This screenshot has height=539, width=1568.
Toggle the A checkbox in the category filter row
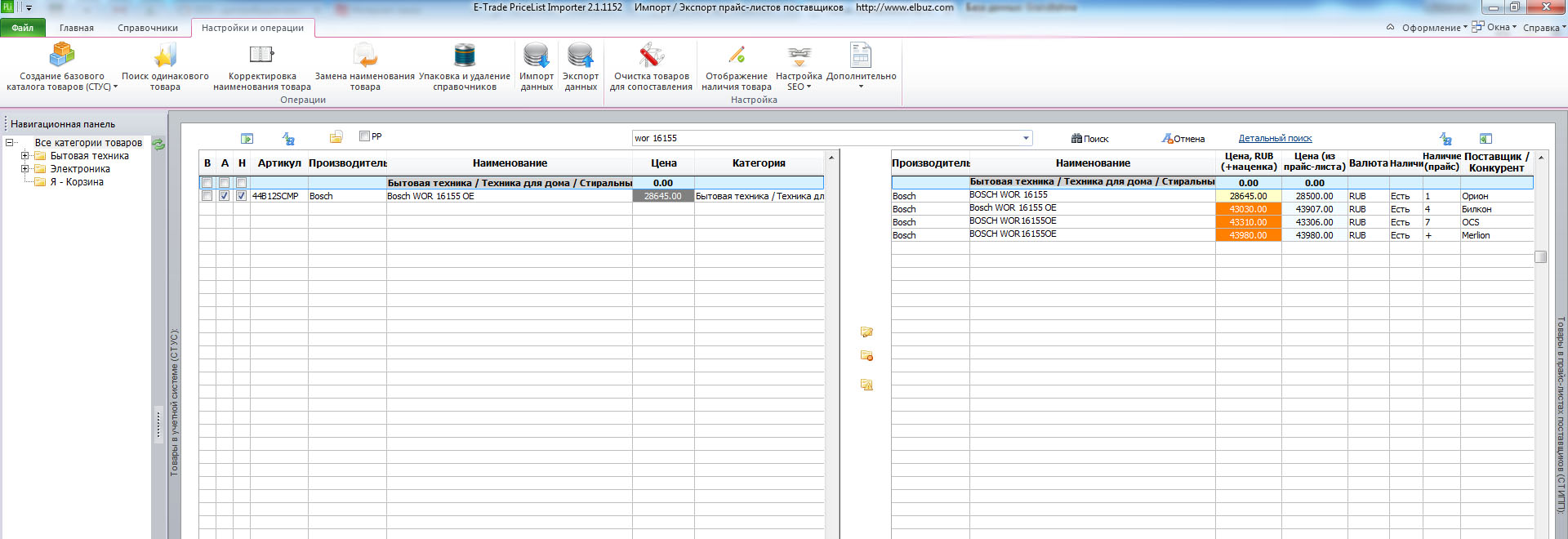pyautogui.click(x=225, y=183)
